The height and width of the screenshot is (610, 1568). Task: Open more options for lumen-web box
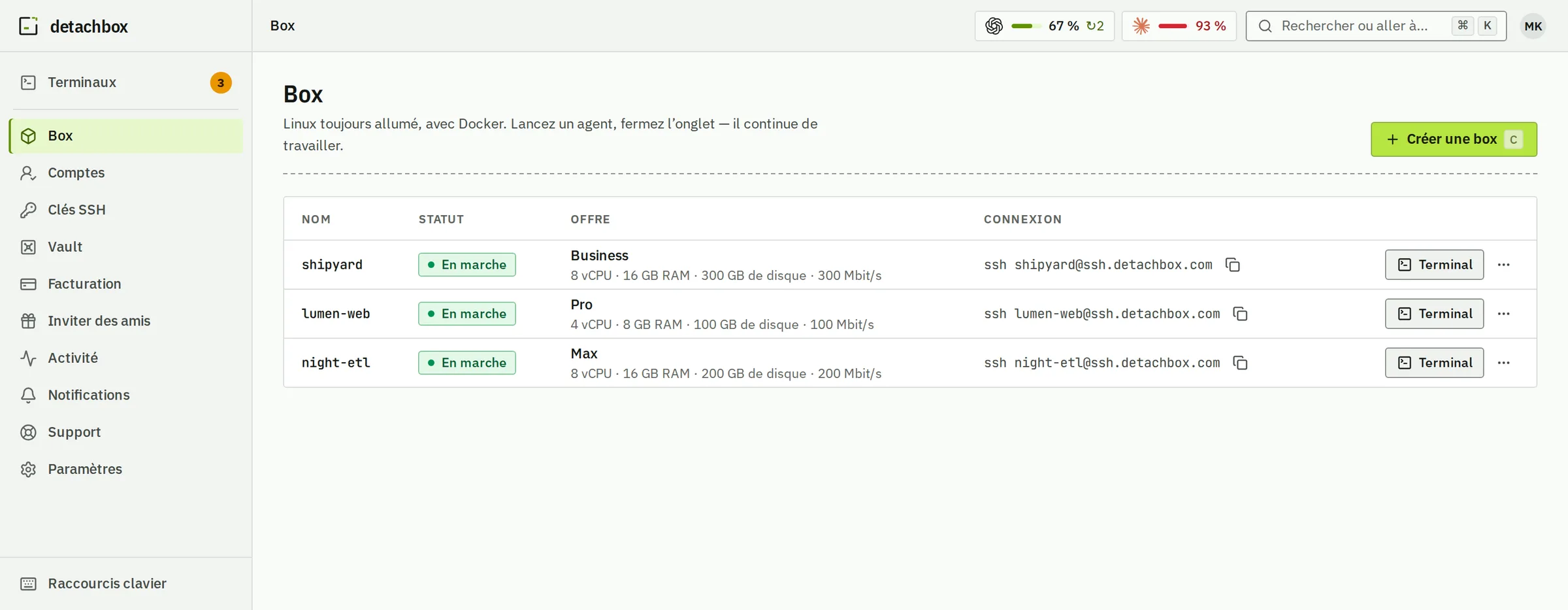[x=1503, y=314]
